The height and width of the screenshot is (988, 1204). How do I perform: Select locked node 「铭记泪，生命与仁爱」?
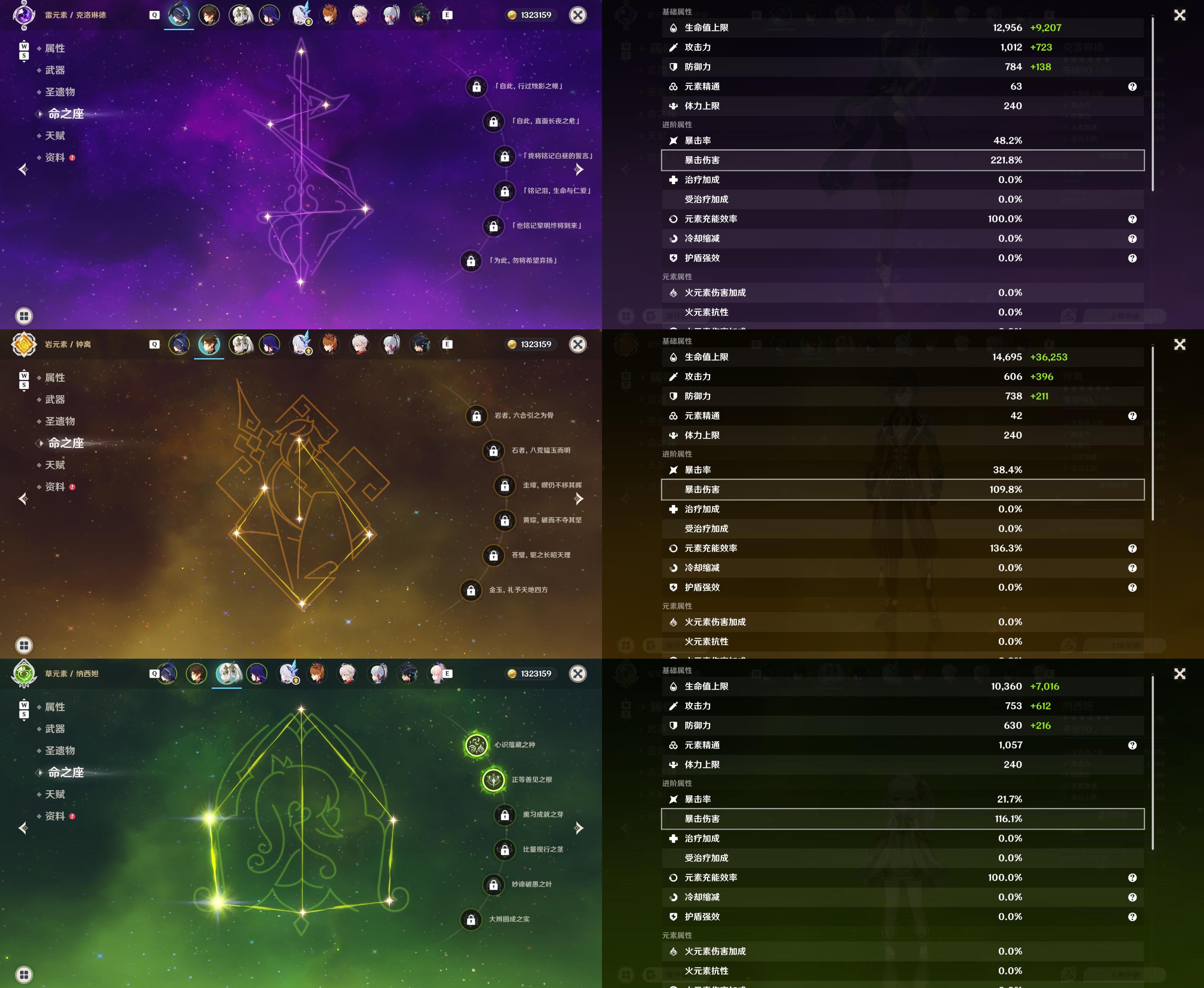pyautogui.click(x=505, y=191)
